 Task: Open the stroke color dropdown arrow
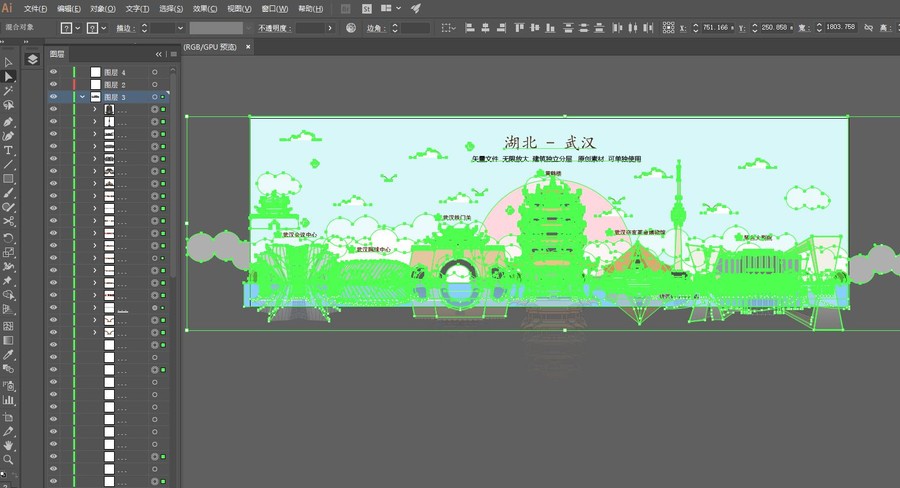pyautogui.click(x=103, y=28)
